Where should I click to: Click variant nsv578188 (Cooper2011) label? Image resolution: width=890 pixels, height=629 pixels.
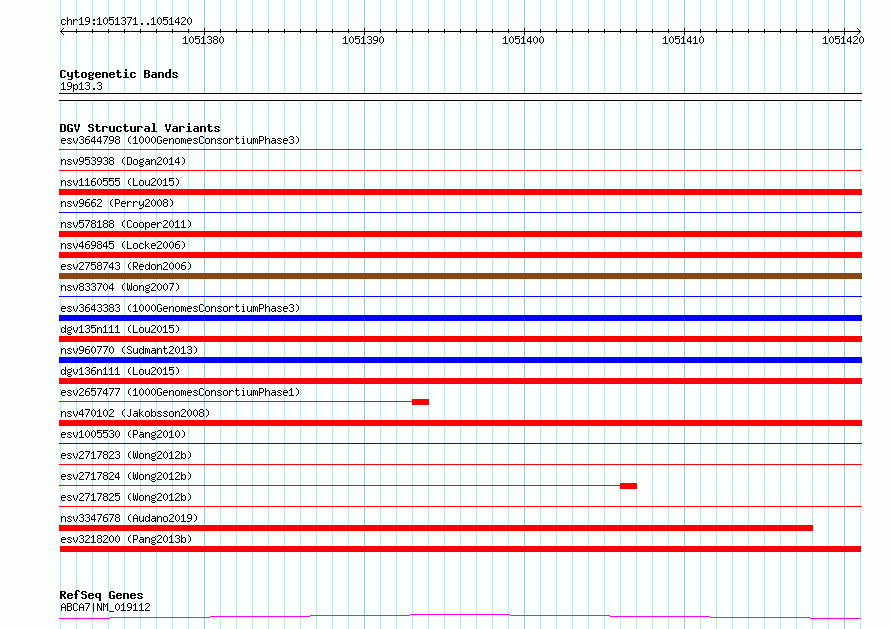coord(126,224)
